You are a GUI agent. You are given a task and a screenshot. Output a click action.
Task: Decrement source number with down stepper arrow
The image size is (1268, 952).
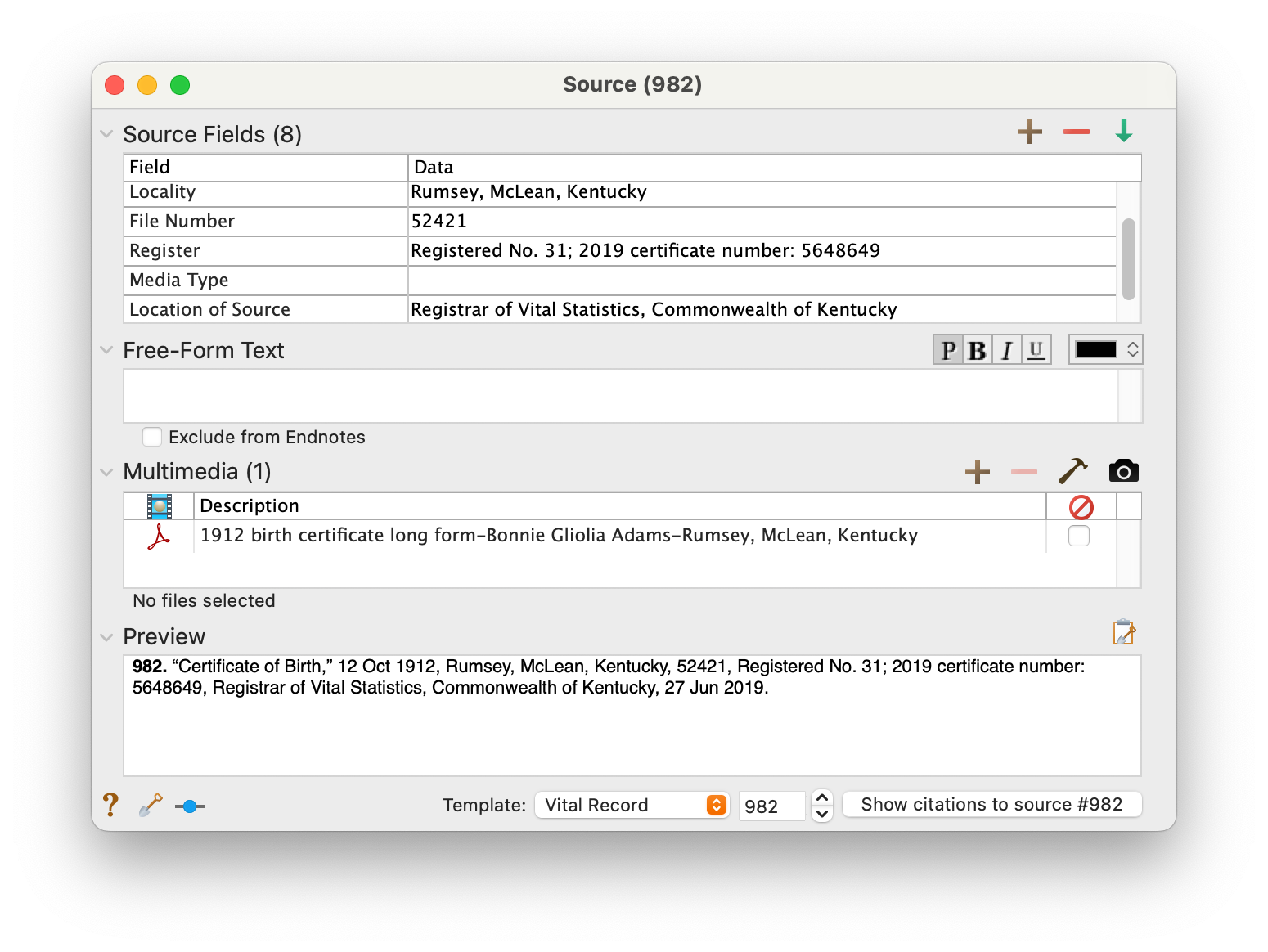tap(822, 814)
